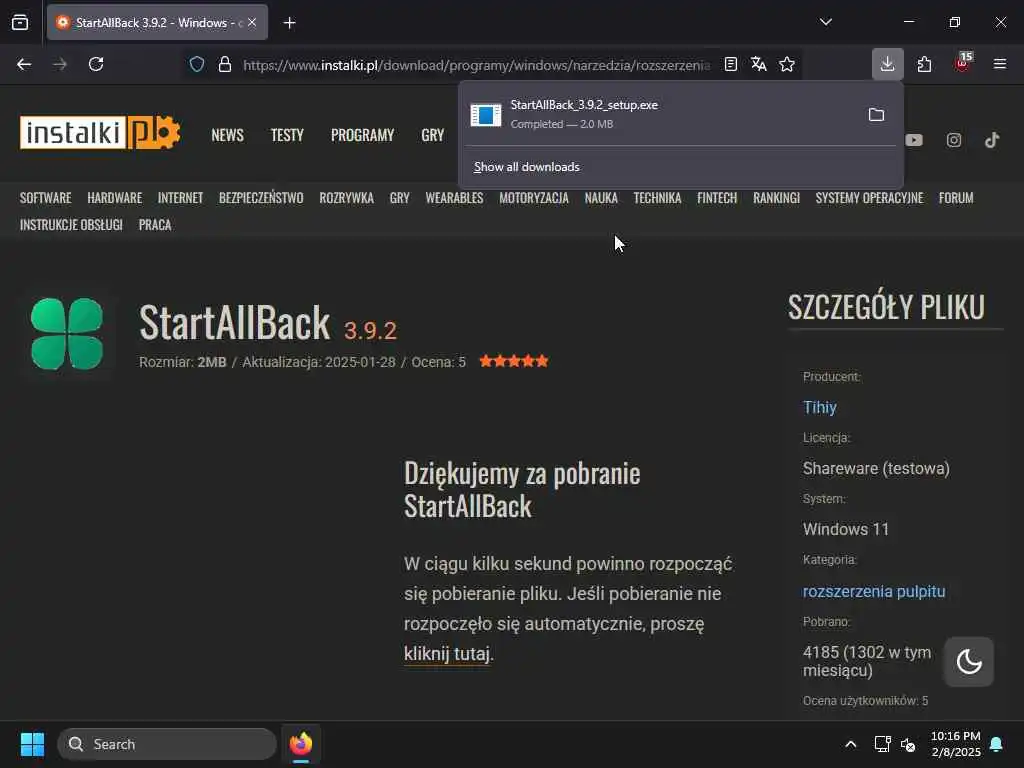This screenshot has width=1024, height=768.
Task: Select GRY in the secondary category bar
Action: point(400,198)
